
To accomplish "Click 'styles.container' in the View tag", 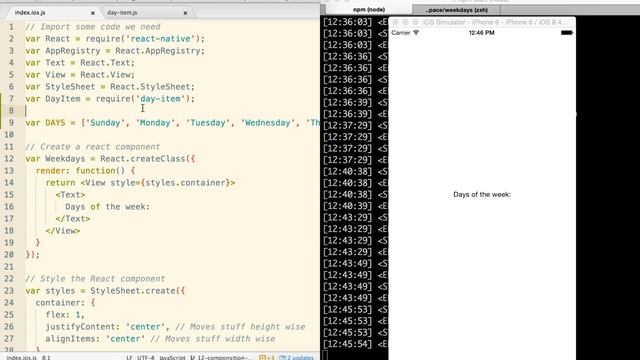I will click(185, 183).
